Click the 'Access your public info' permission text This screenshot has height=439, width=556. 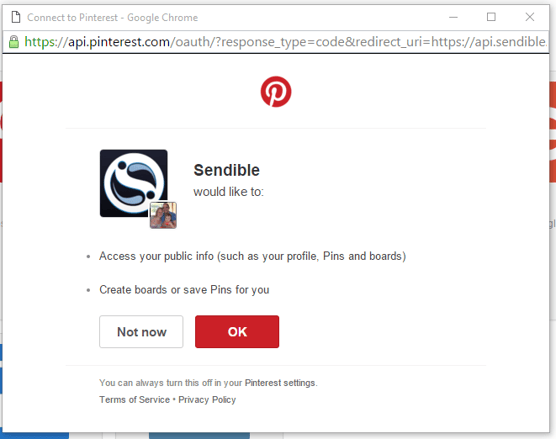[252, 256]
